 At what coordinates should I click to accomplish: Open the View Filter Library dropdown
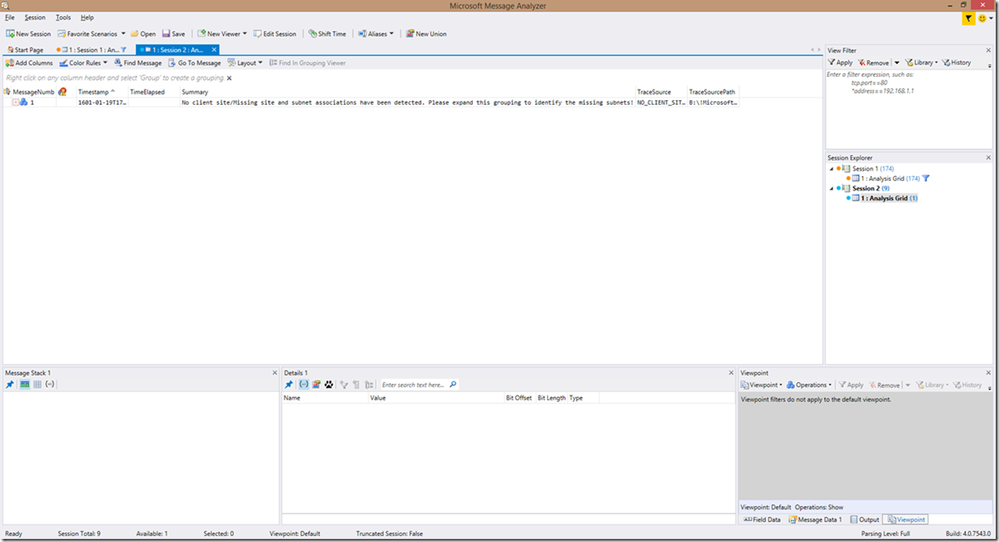point(921,62)
